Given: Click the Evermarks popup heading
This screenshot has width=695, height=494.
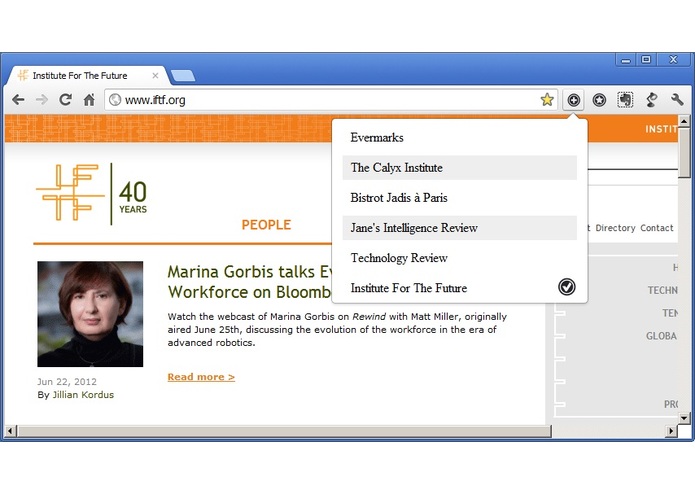Looking at the screenshot, I should point(377,137).
